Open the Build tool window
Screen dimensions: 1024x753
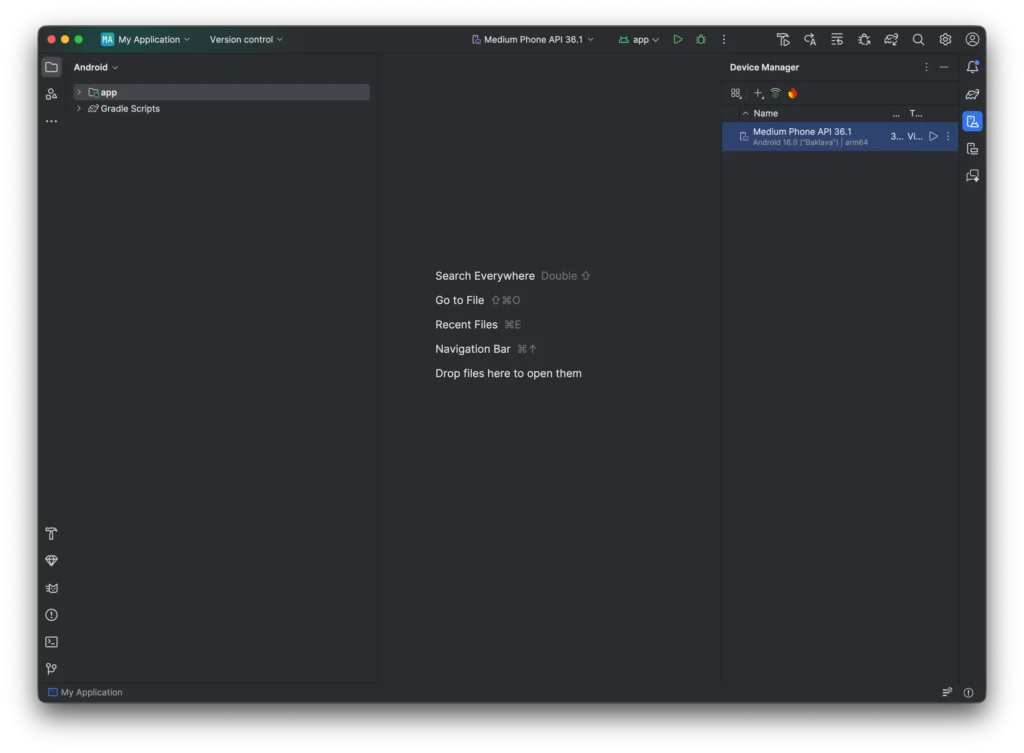click(51, 533)
